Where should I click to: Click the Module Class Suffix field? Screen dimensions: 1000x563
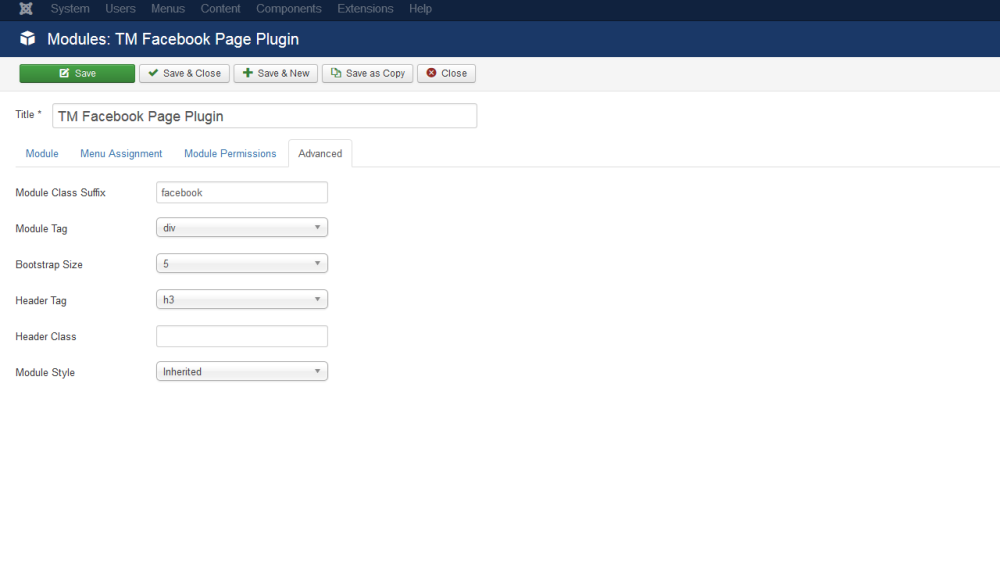242,193
